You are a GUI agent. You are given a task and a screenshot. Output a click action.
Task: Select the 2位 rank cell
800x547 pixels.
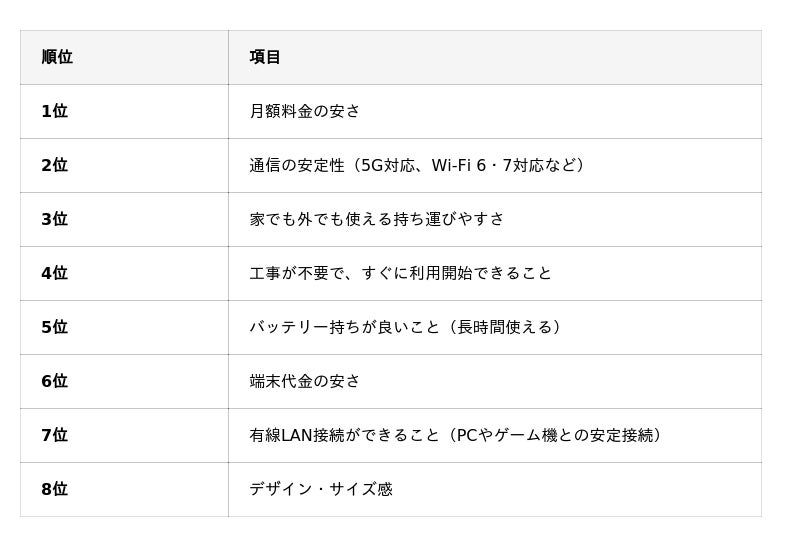tap(54, 165)
